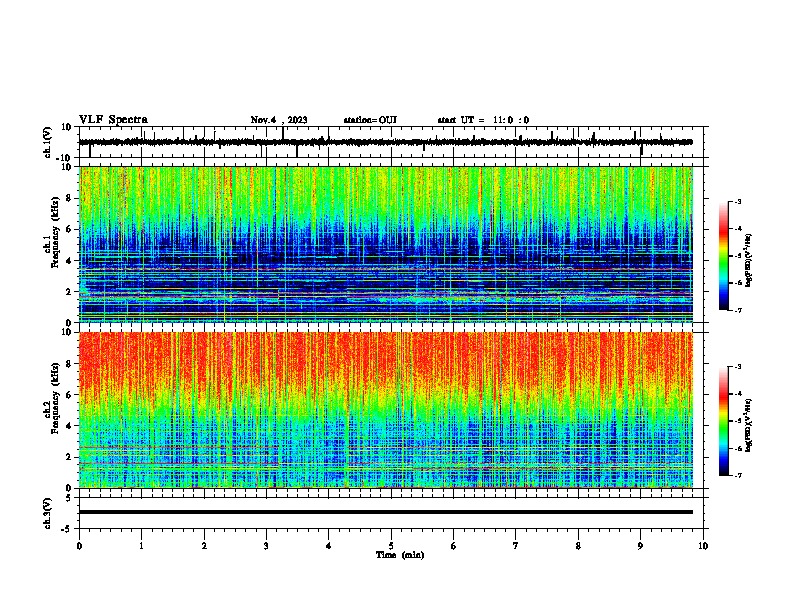The image size is (792, 612).
Task: Click the '-5' tick on ch.3(V) axis
Action: coord(68,529)
